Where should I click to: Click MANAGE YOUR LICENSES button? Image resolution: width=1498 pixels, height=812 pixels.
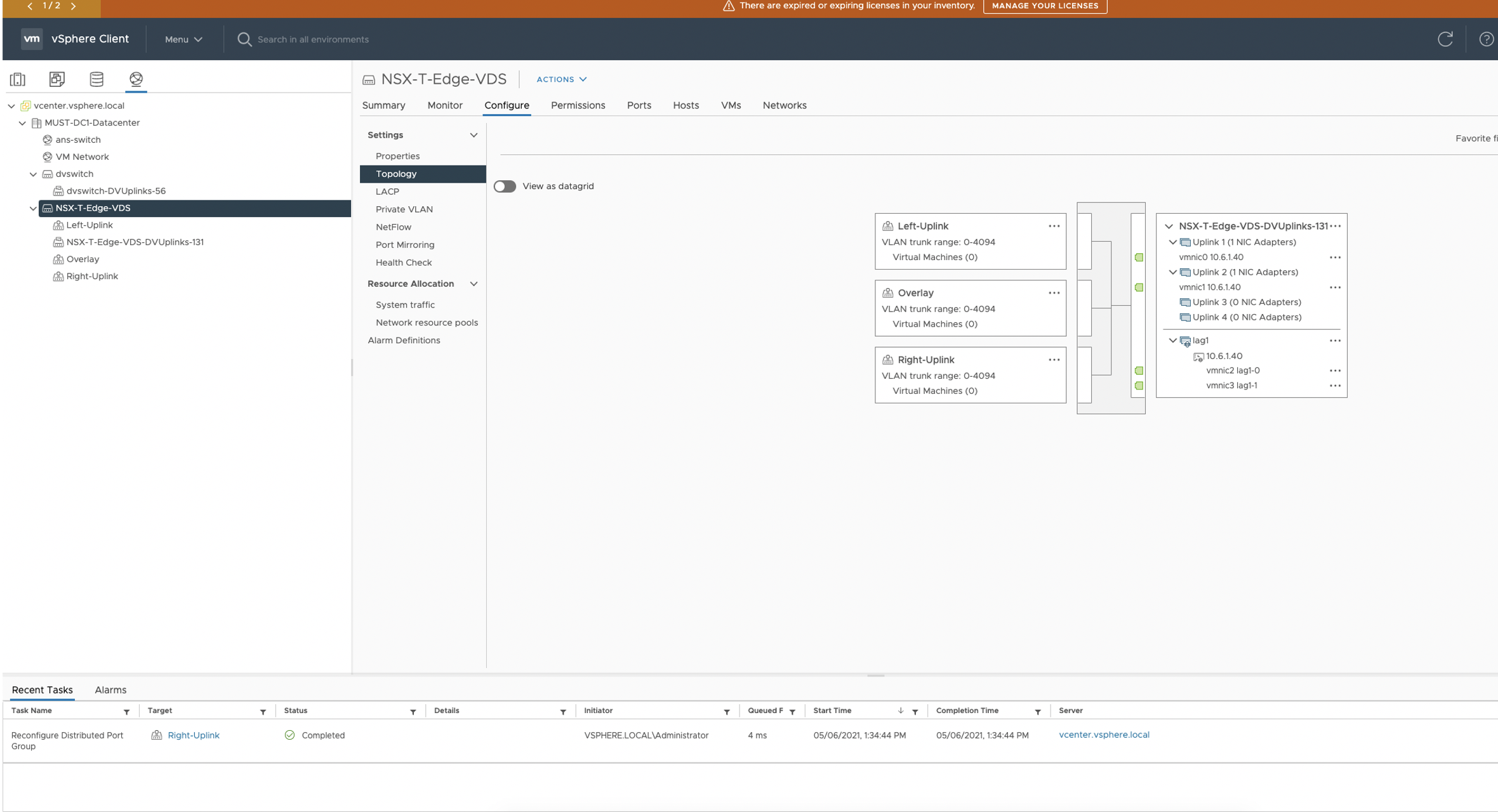coord(1045,6)
